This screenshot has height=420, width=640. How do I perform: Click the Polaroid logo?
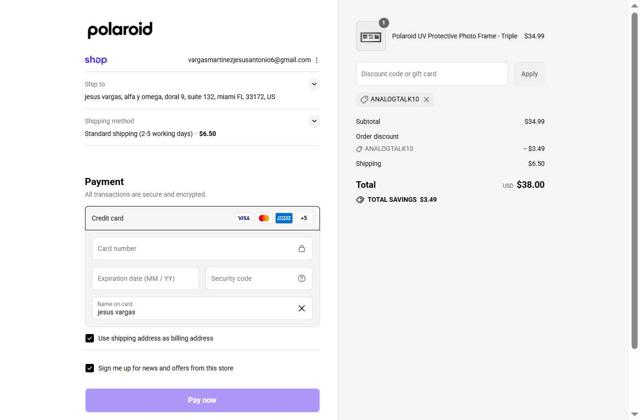coord(120,30)
